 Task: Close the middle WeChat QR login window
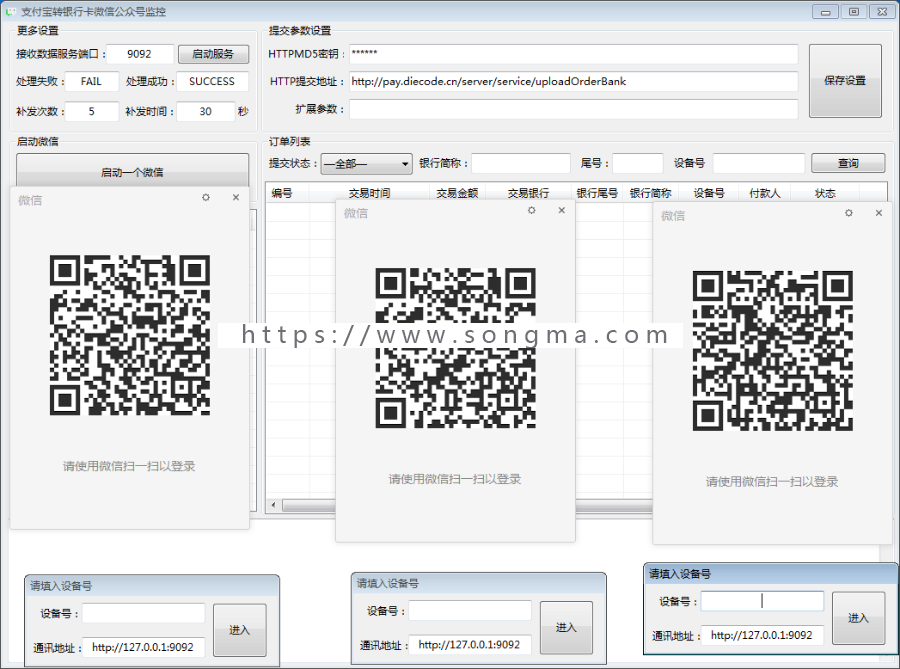pyautogui.click(x=562, y=211)
